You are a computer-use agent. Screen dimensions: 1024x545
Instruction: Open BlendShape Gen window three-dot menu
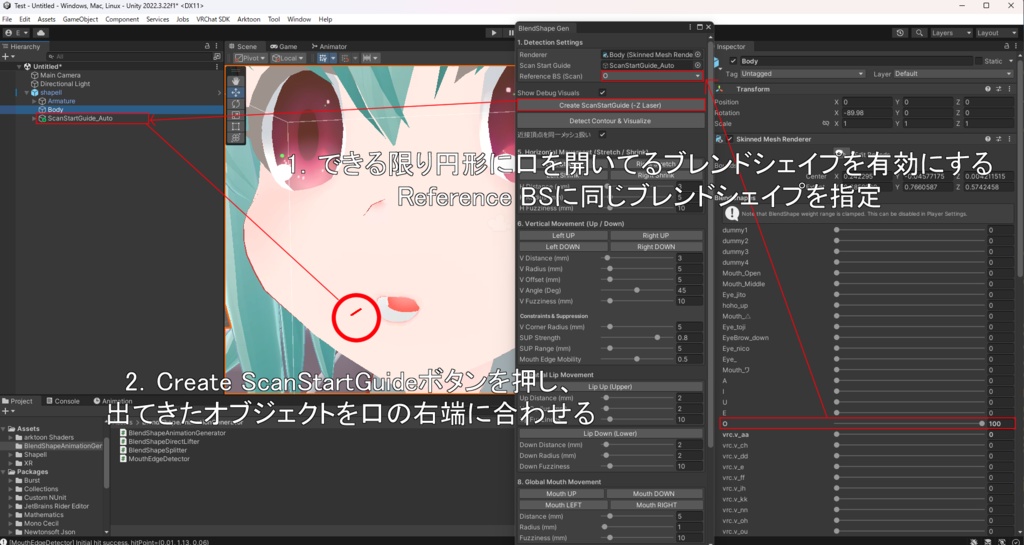pyautogui.click(x=690, y=28)
